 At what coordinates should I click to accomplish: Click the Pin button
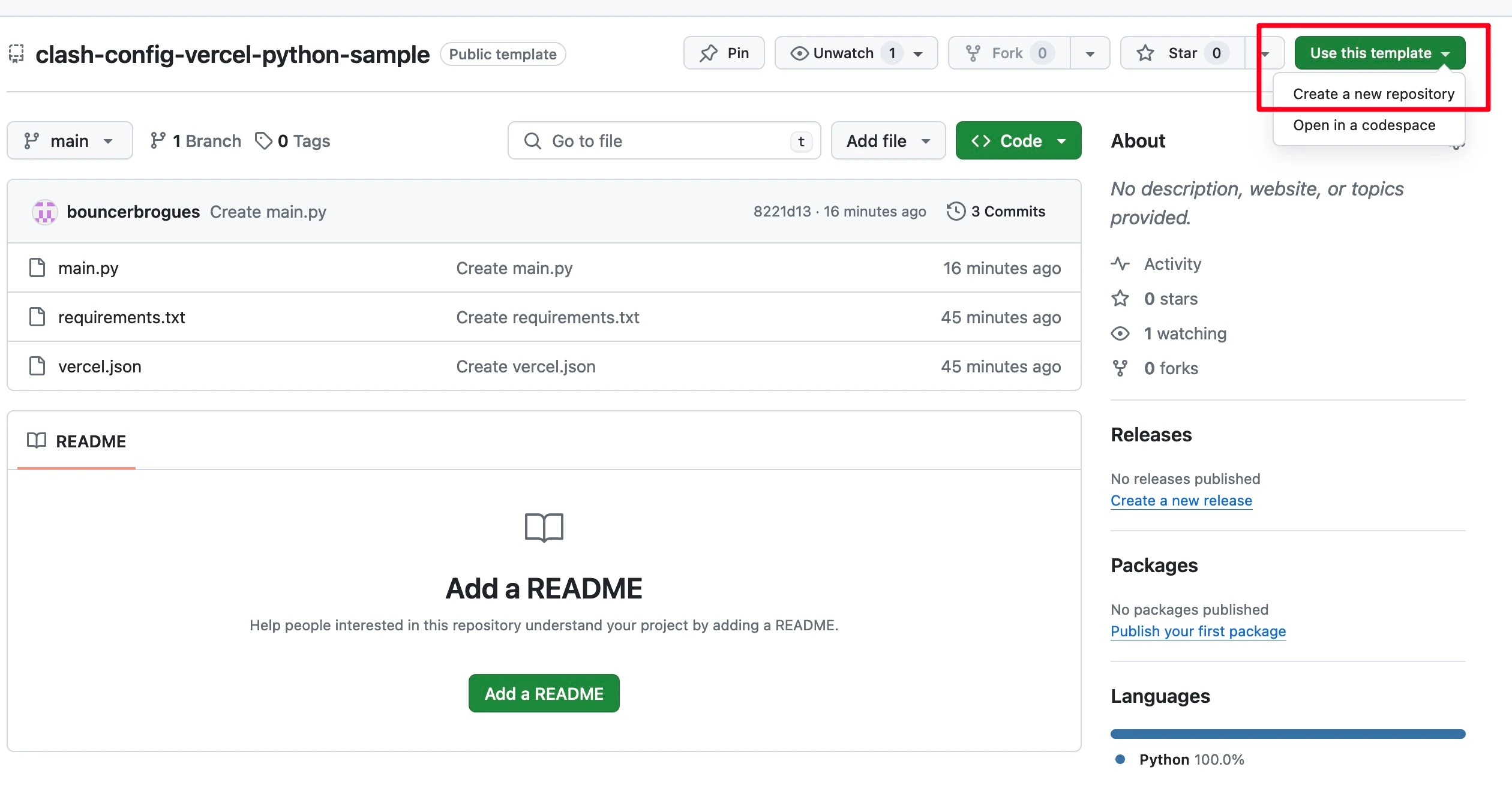click(x=724, y=53)
